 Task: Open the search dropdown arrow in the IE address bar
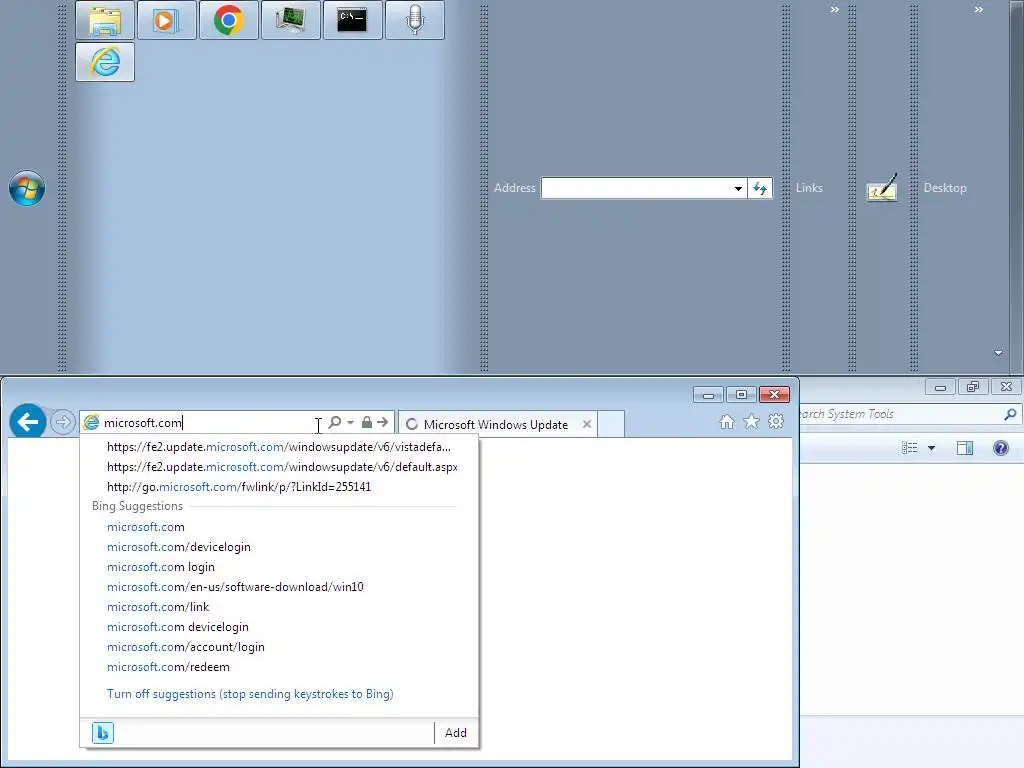351,423
